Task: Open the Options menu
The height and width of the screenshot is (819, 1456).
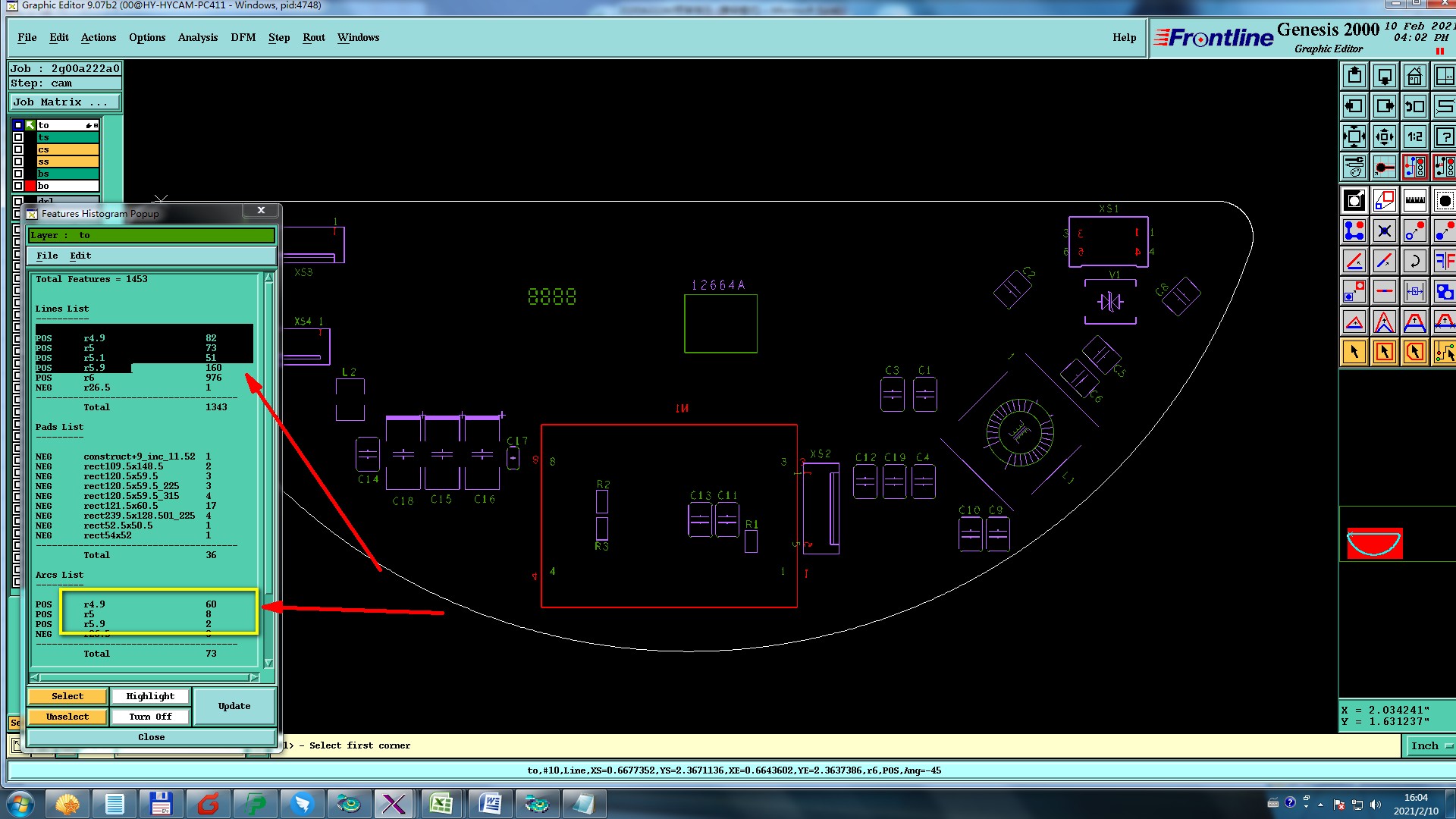Action: [147, 37]
